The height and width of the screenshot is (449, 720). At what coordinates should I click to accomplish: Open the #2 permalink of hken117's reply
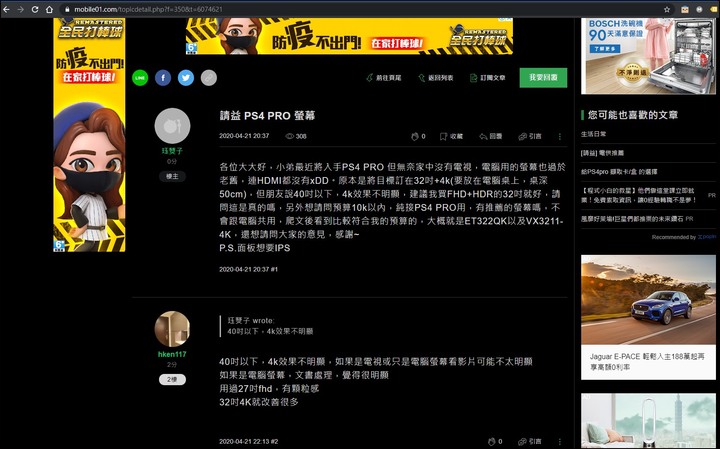tap(274, 441)
